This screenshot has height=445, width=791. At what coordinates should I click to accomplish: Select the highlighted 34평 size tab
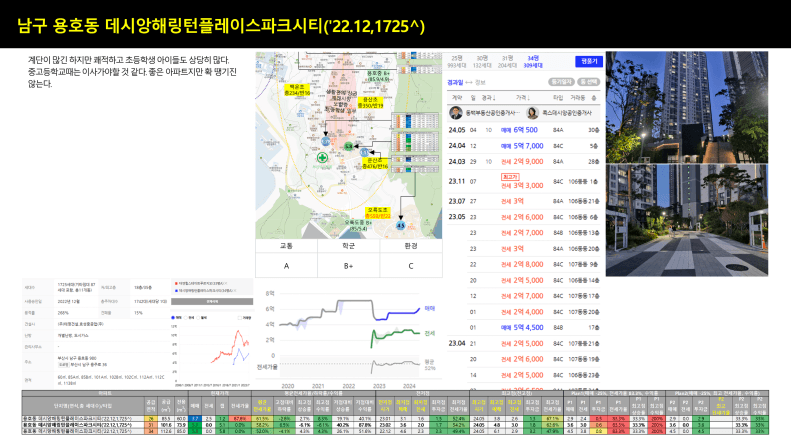coord(533,62)
